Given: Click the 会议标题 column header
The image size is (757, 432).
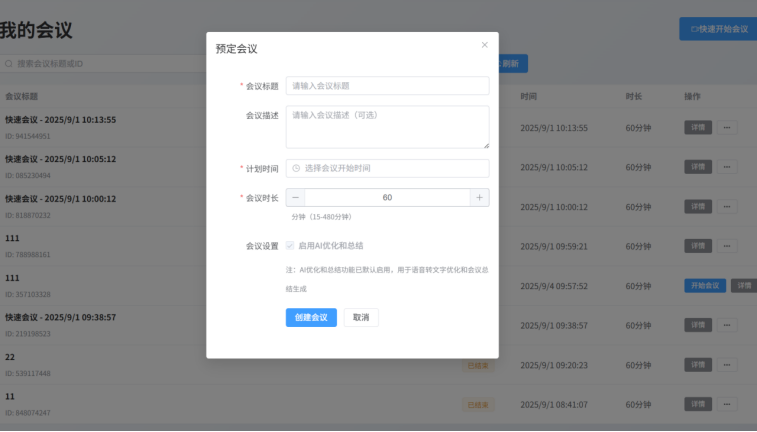Looking at the screenshot, I should (21, 97).
